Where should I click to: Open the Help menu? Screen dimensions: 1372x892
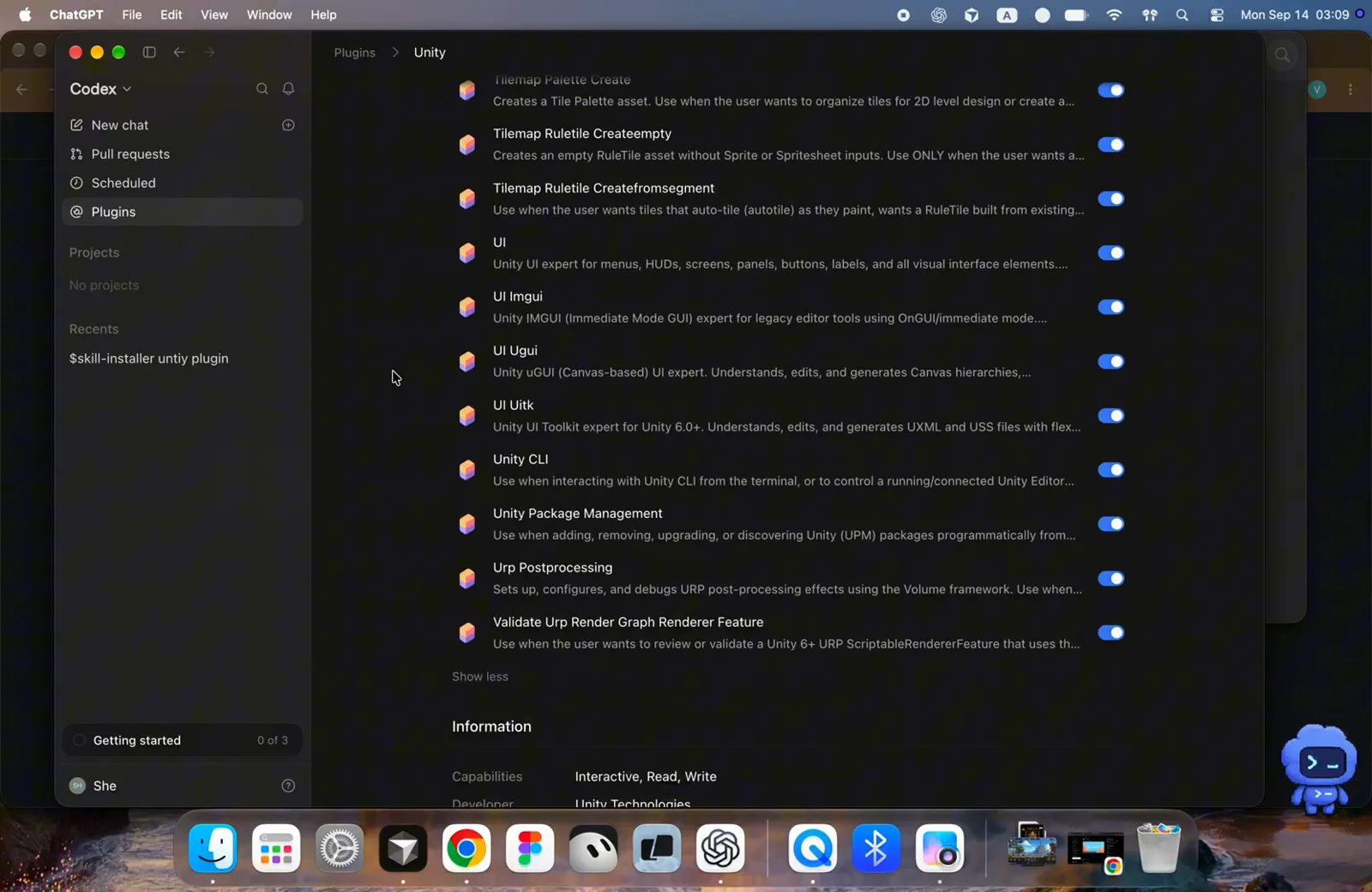point(323,15)
